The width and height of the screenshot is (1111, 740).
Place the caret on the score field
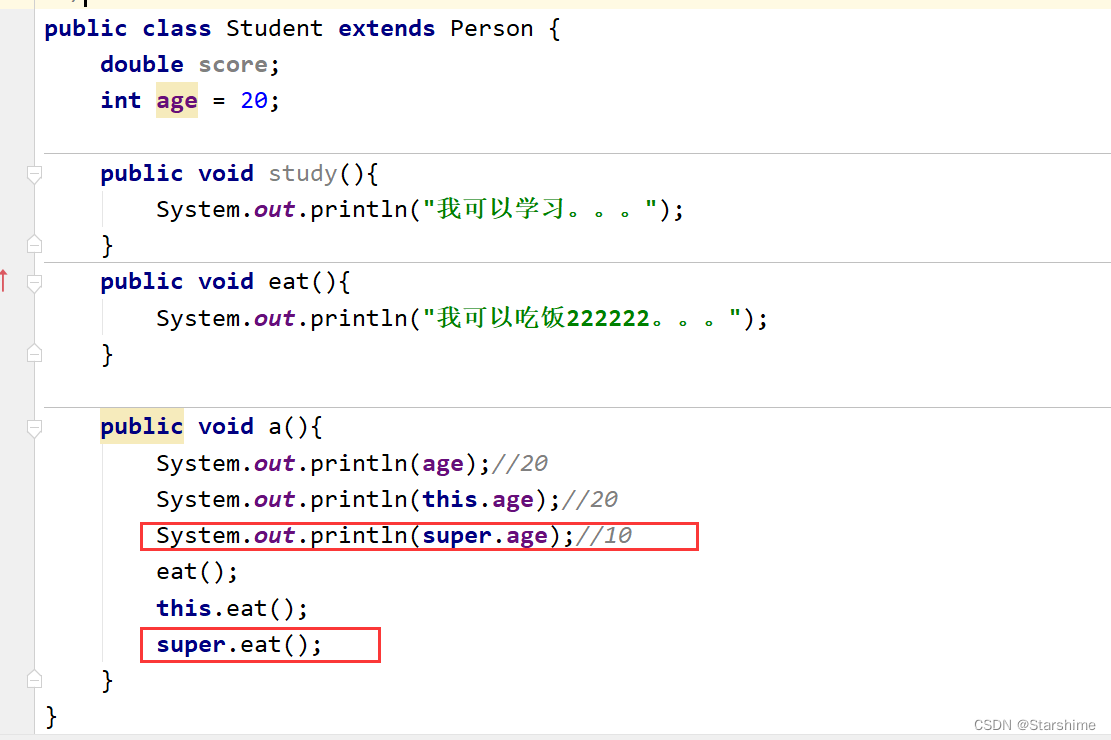click(233, 64)
